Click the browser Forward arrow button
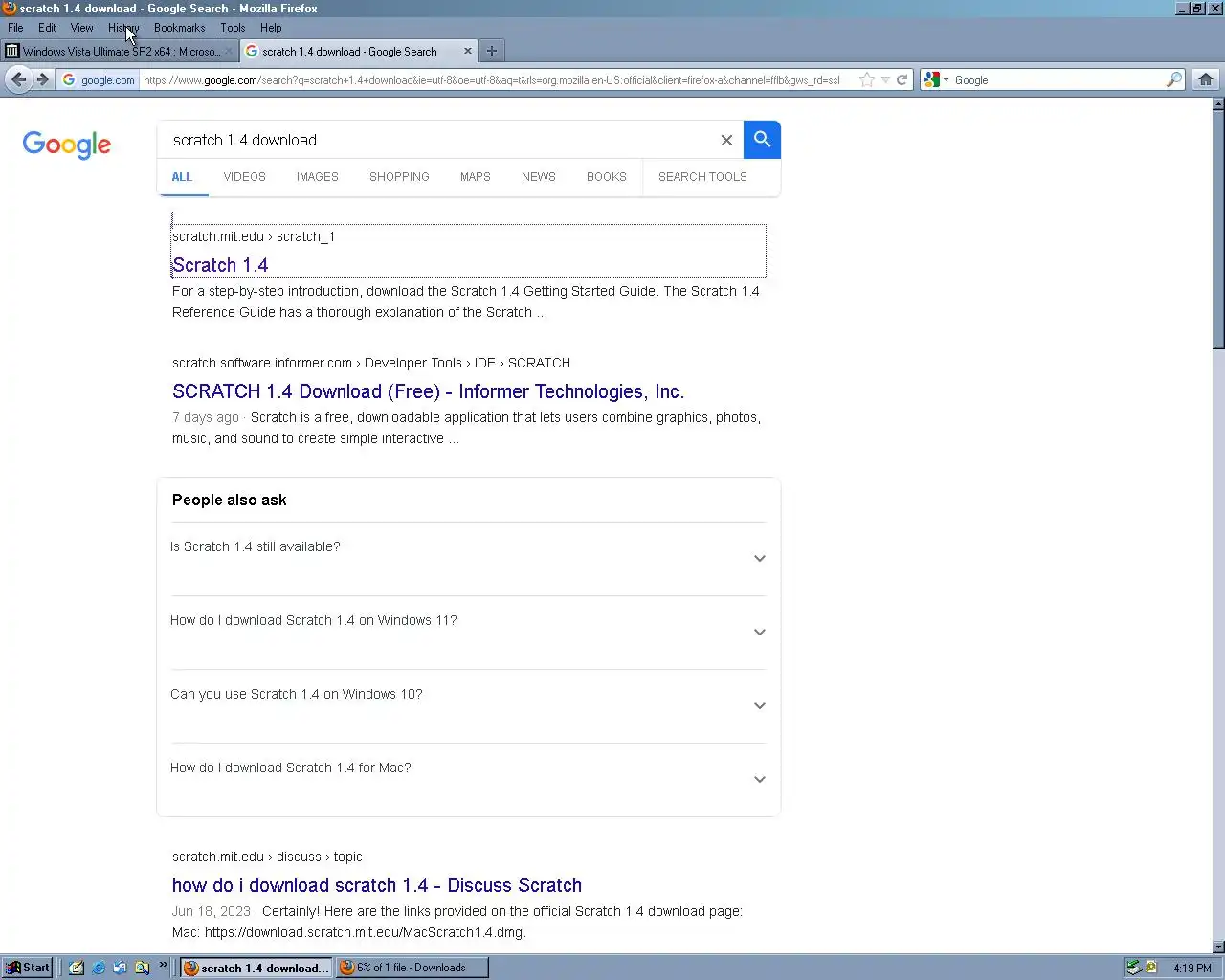Viewport: 1225px width, 980px height. point(43,79)
